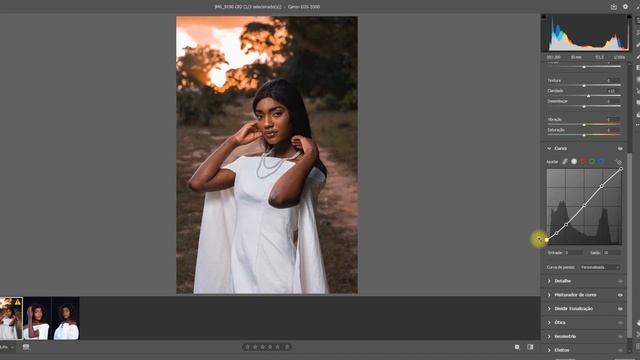This screenshot has height=360, width=640.
Task: Toggle visibility of the Geometria panel
Action: pos(620,337)
